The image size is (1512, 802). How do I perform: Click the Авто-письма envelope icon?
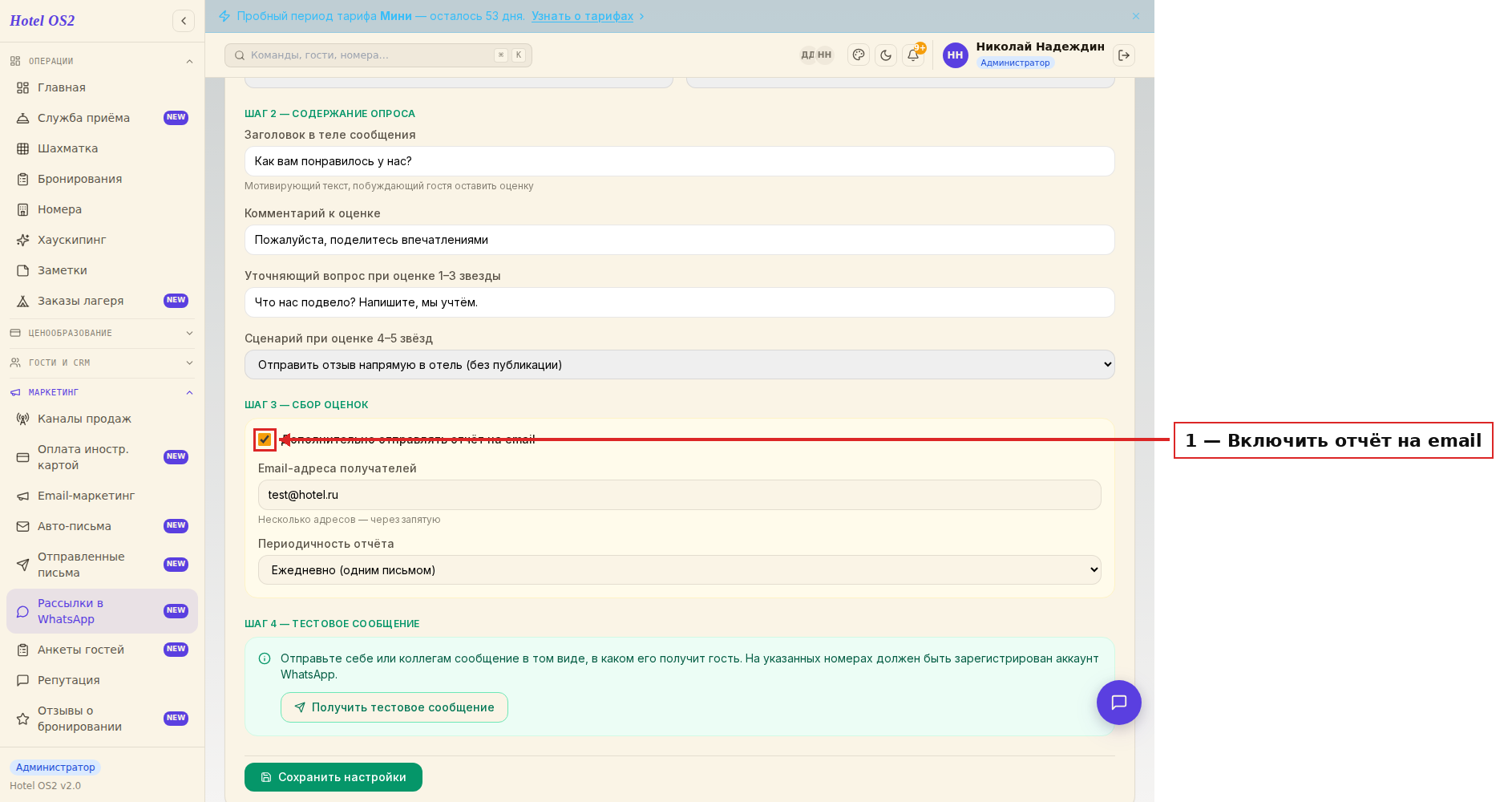[22, 526]
